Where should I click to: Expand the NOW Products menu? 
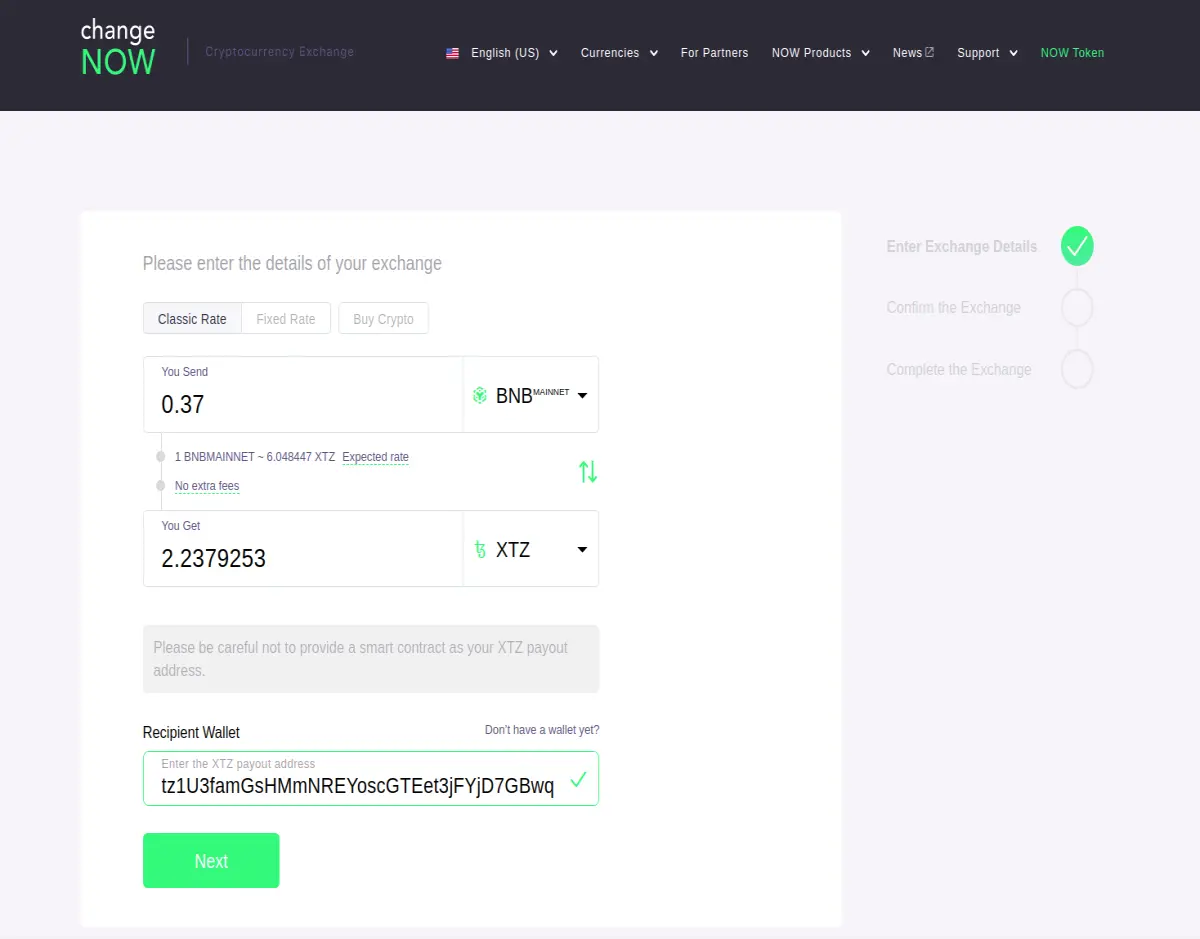[821, 53]
